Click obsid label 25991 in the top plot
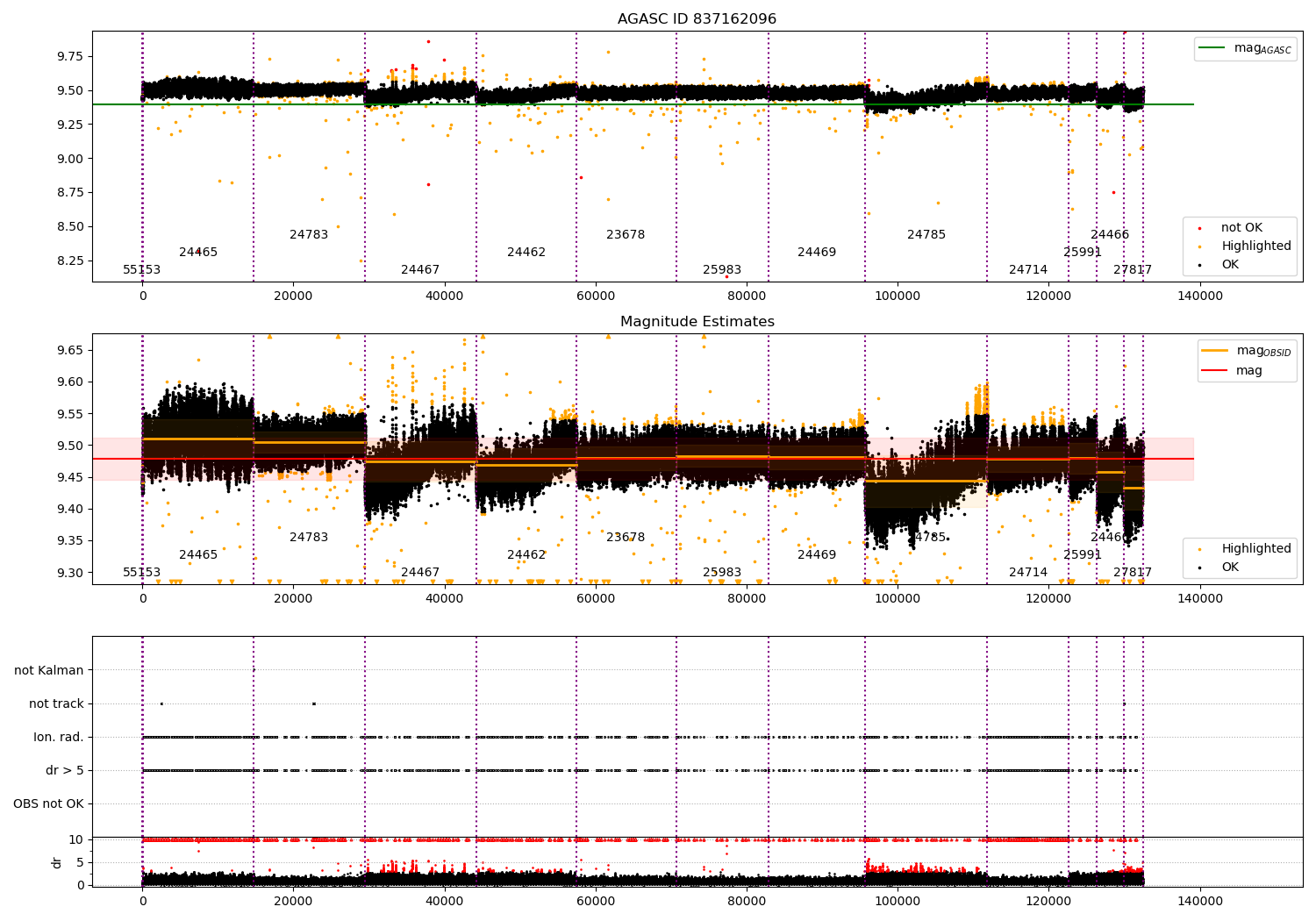This screenshot has height=921, width=1316. click(1083, 253)
